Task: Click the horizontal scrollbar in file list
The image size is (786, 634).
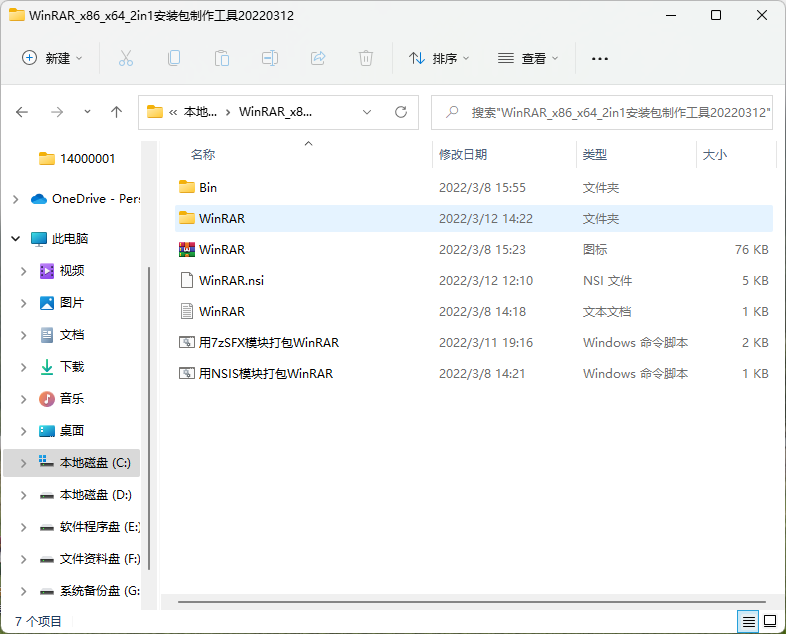Action: [x=471, y=601]
